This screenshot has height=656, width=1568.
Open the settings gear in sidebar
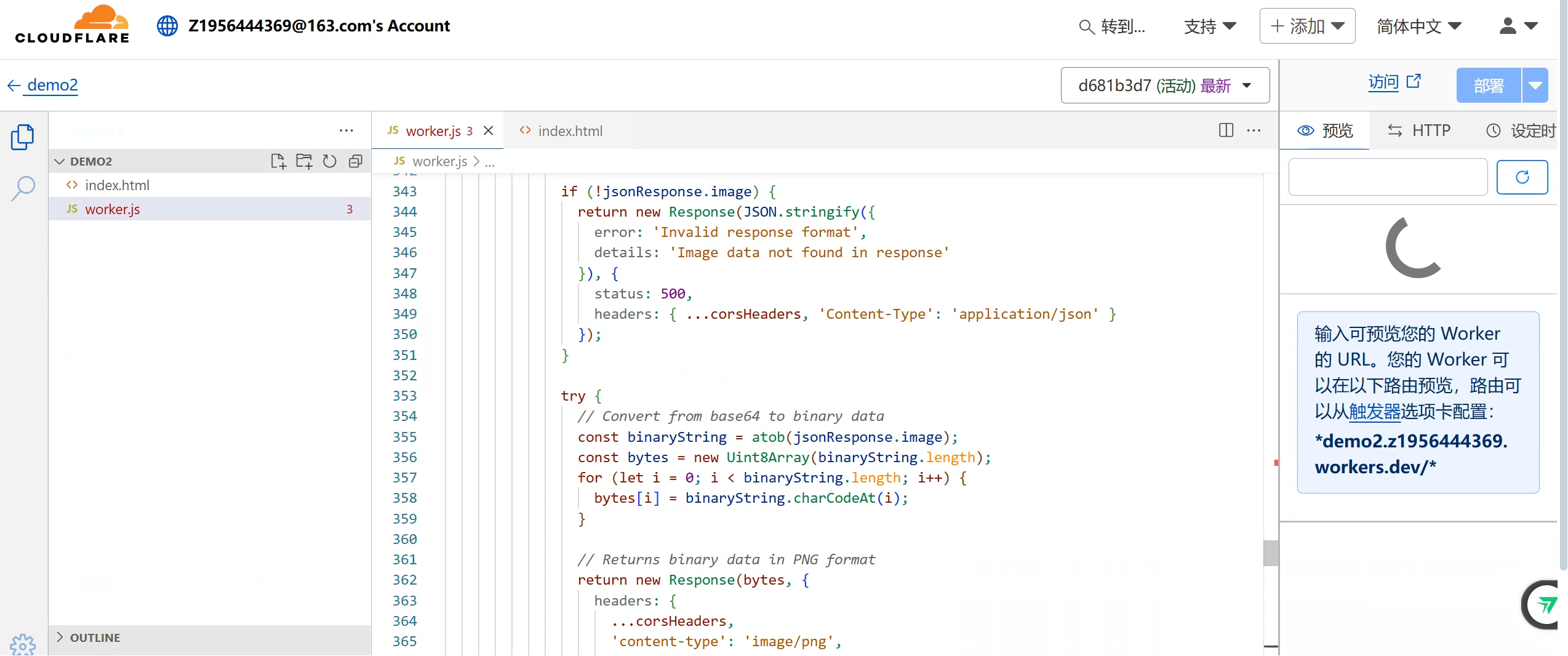23,644
